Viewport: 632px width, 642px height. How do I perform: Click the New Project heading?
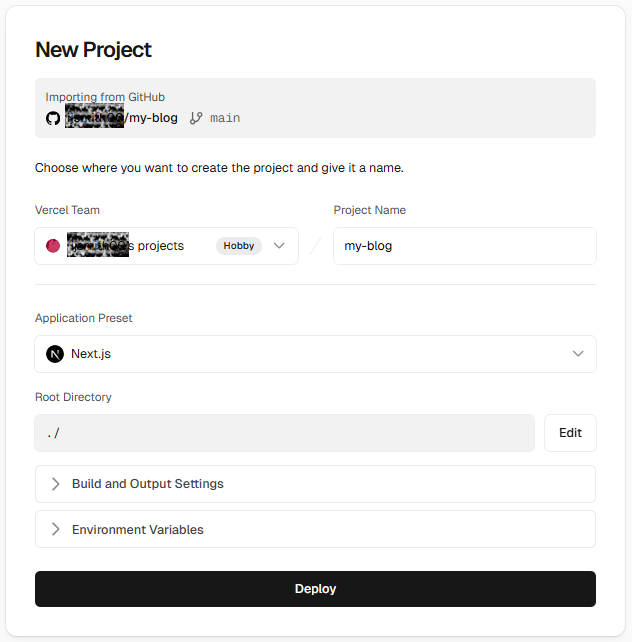click(x=93, y=49)
